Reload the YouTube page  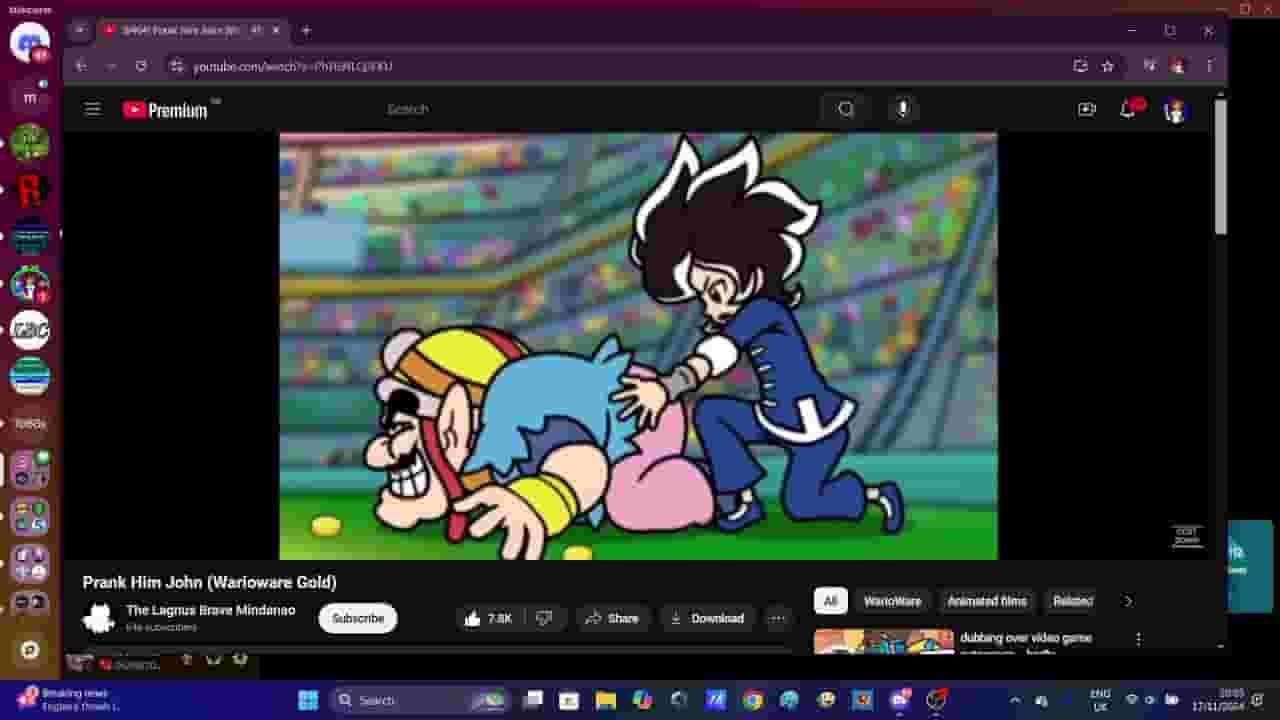tap(141, 66)
